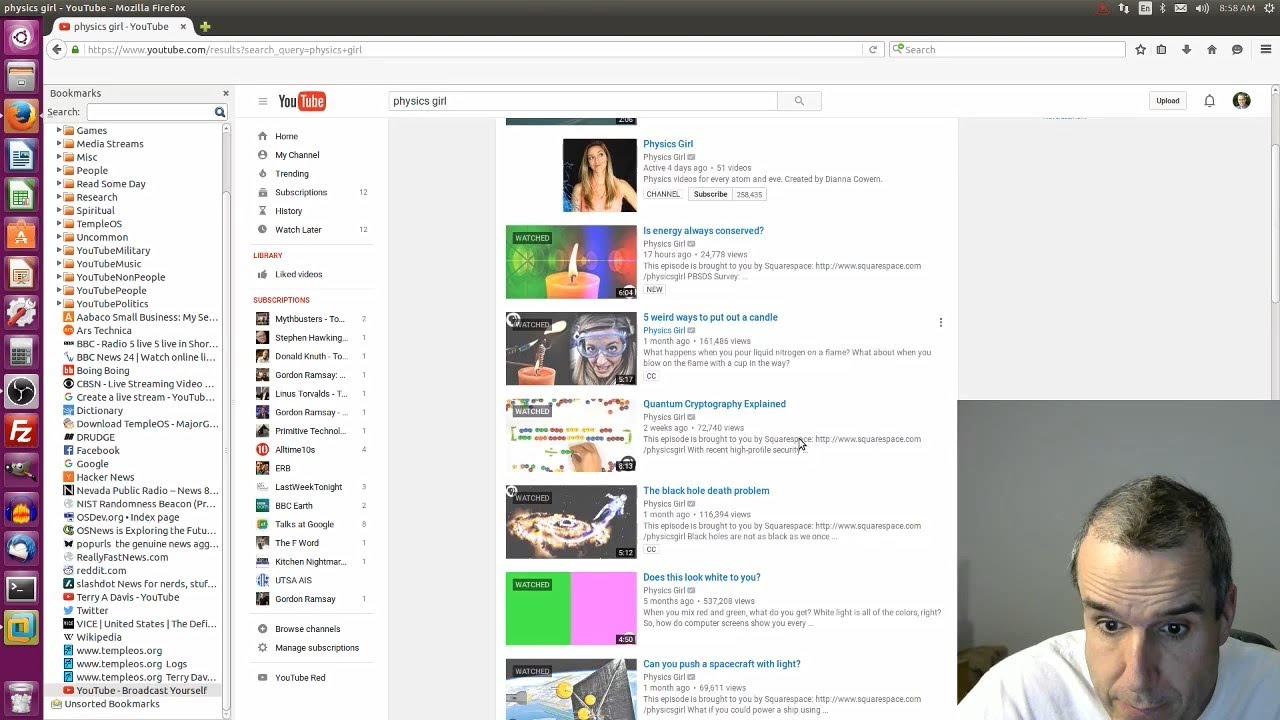Open the Firefox downloads arrow

coord(1186,49)
